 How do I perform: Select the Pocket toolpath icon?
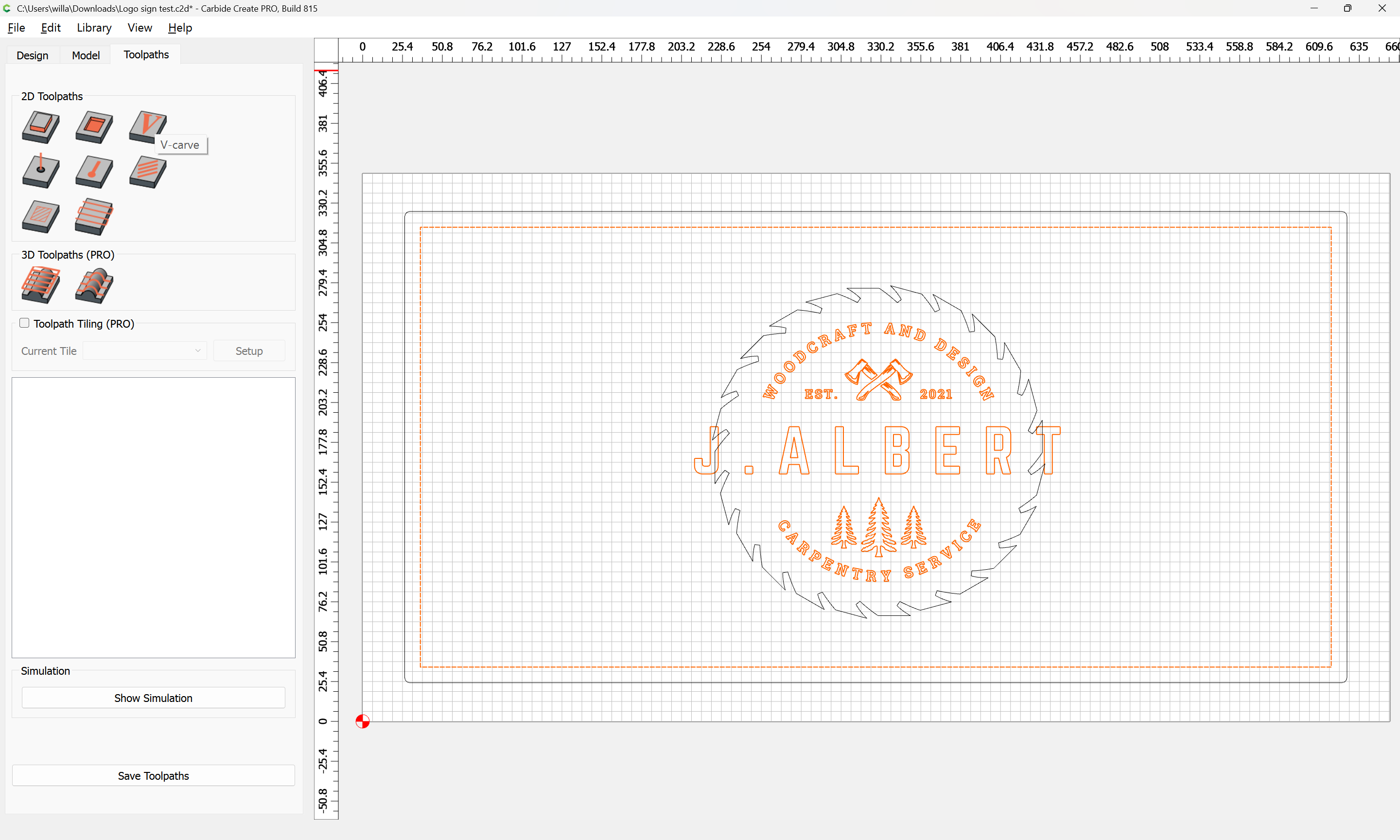click(x=94, y=127)
